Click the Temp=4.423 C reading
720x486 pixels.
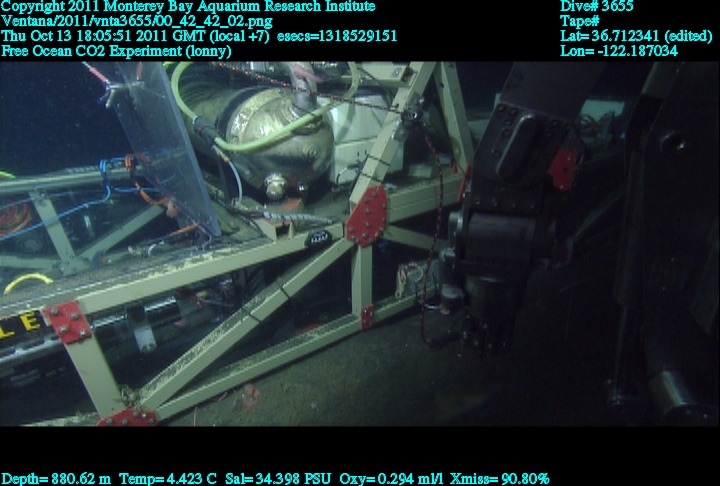tap(168, 479)
